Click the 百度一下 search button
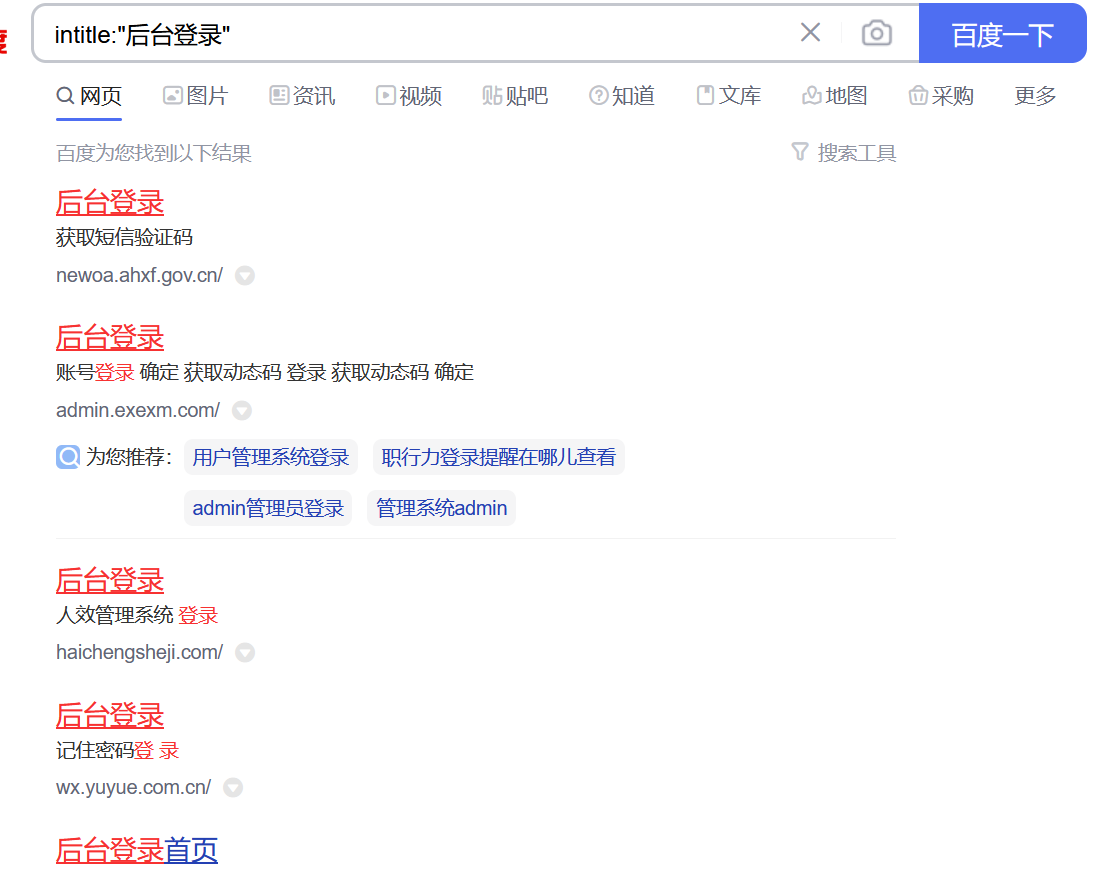 1002,33
